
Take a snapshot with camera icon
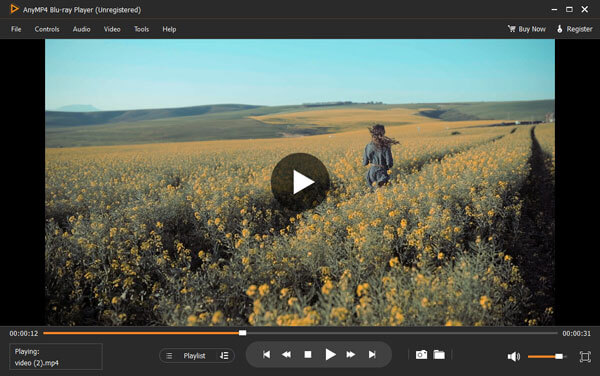421,355
